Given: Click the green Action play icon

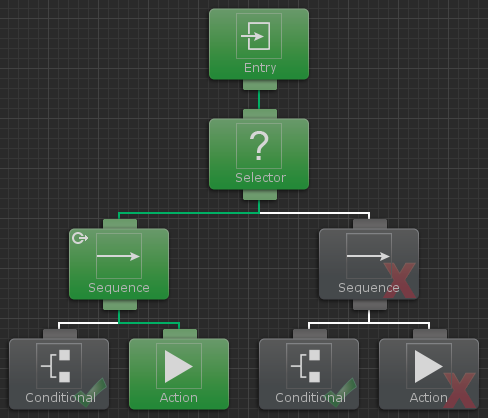Looking at the screenshot, I should pos(179,366).
